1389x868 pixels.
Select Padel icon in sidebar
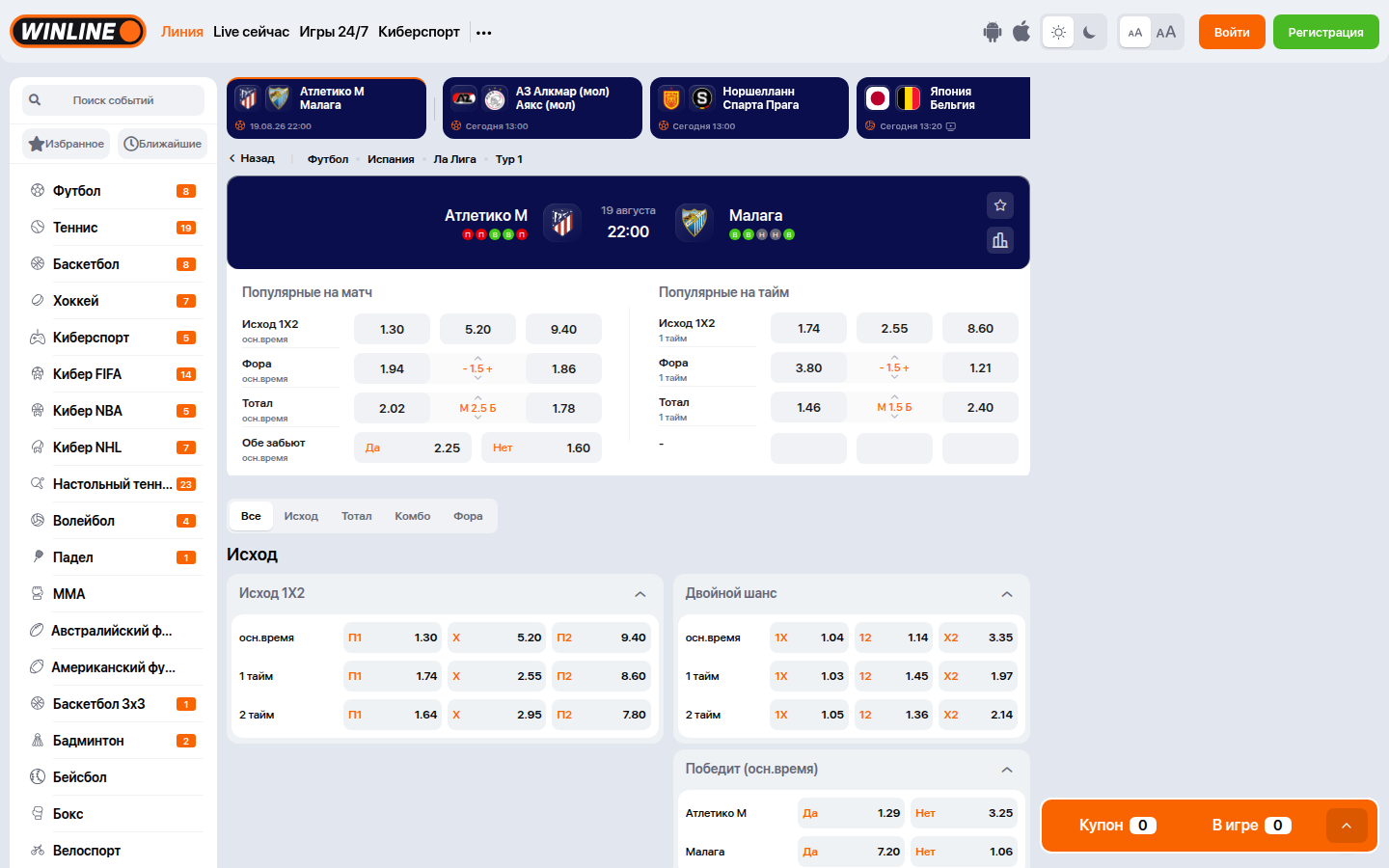tap(38, 556)
